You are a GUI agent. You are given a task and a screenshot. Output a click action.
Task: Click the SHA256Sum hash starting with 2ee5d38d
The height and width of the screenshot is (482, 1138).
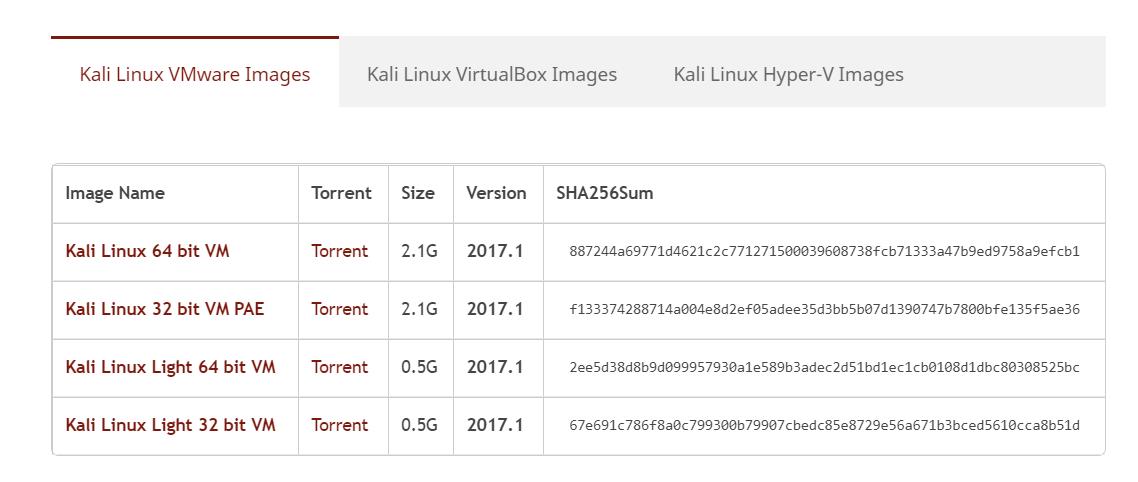point(824,368)
